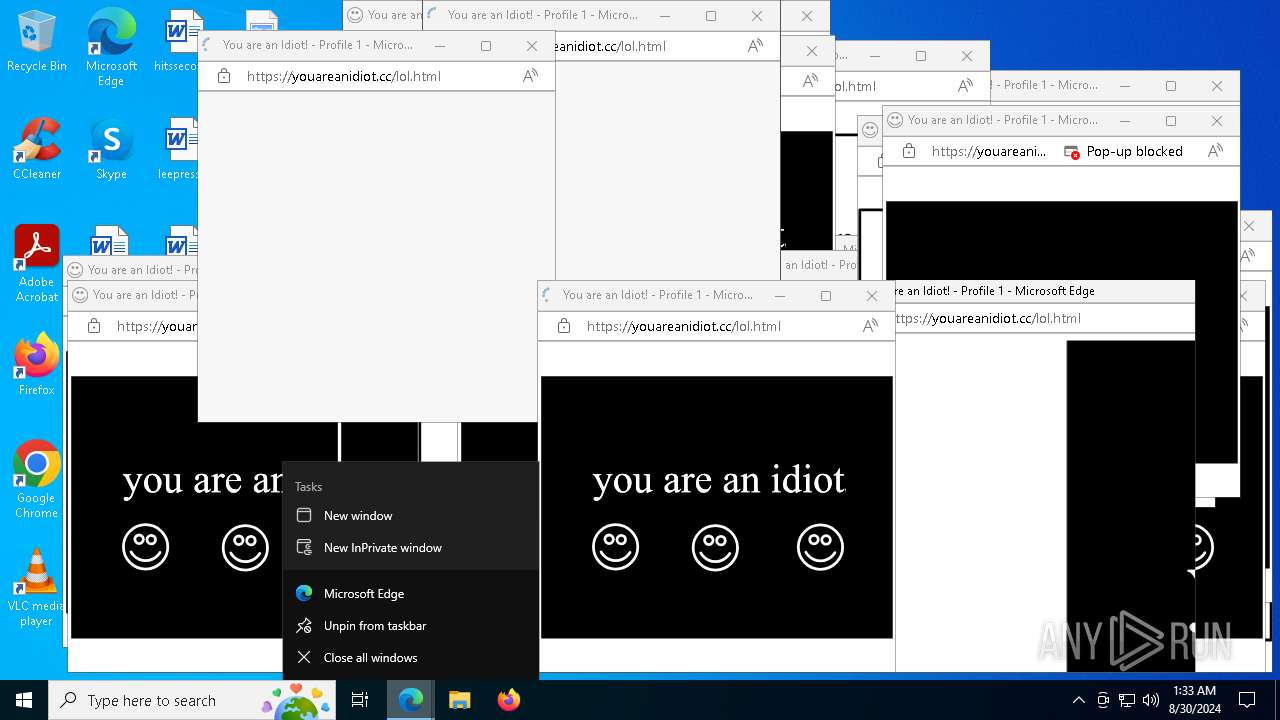The width and height of the screenshot is (1280, 720).
Task: Open the leepress Word document on desktop
Action: [181, 149]
